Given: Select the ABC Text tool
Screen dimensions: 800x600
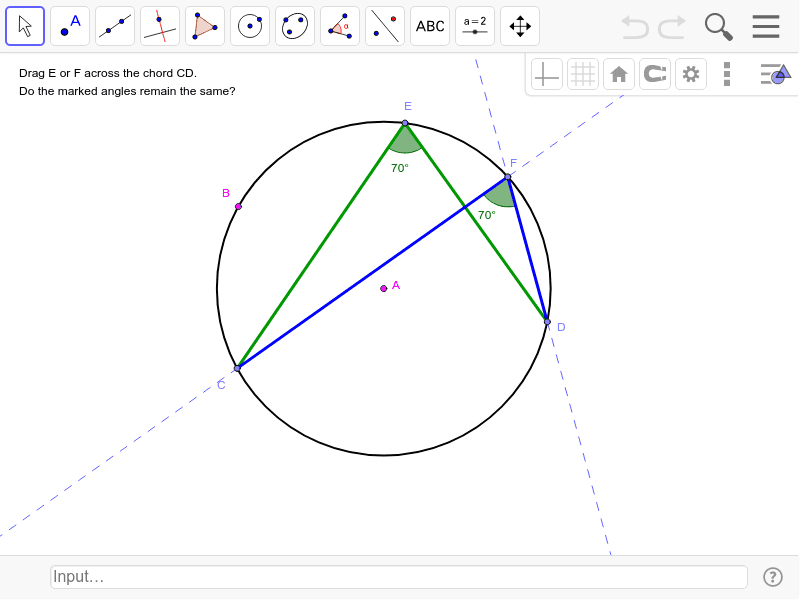Looking at the screenshot, I should [x=430, y=26].
